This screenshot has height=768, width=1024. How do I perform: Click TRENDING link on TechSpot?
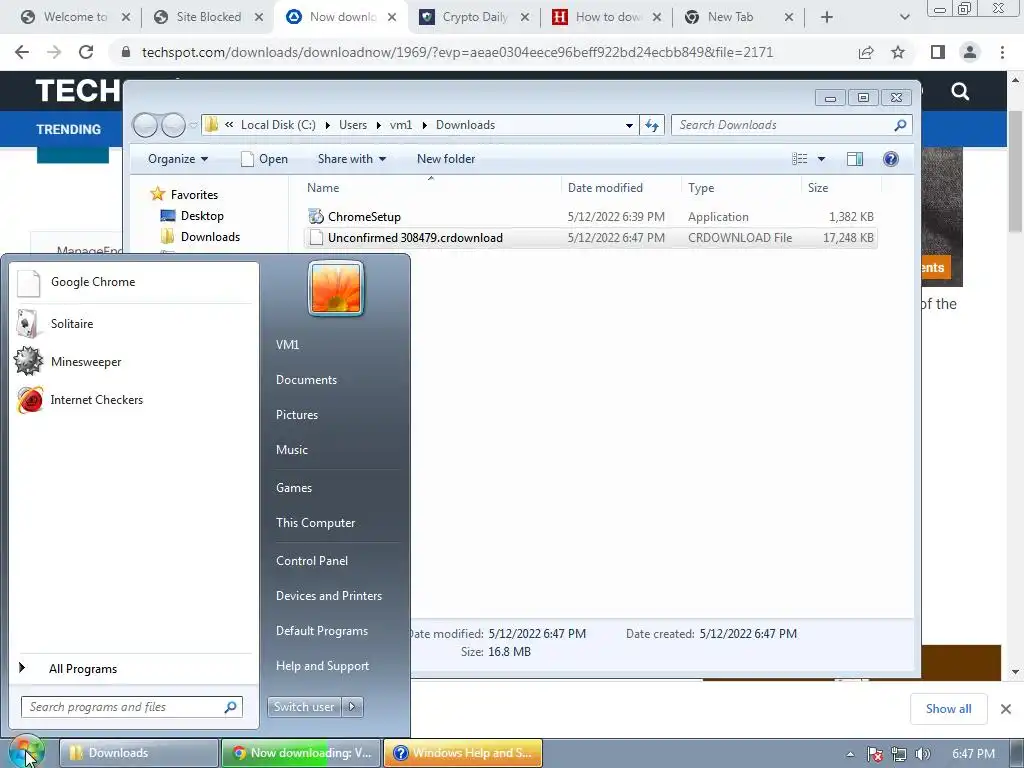(69, 129)
